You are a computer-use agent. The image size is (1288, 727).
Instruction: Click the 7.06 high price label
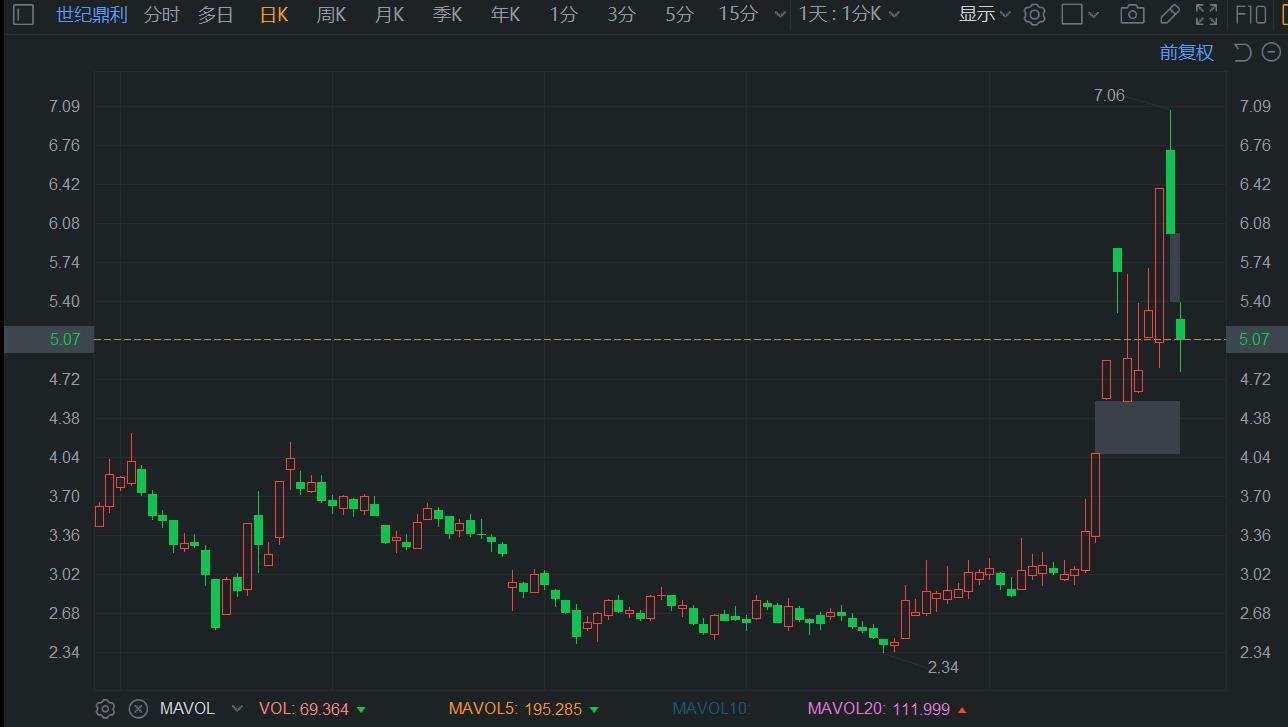point(1109,96)
